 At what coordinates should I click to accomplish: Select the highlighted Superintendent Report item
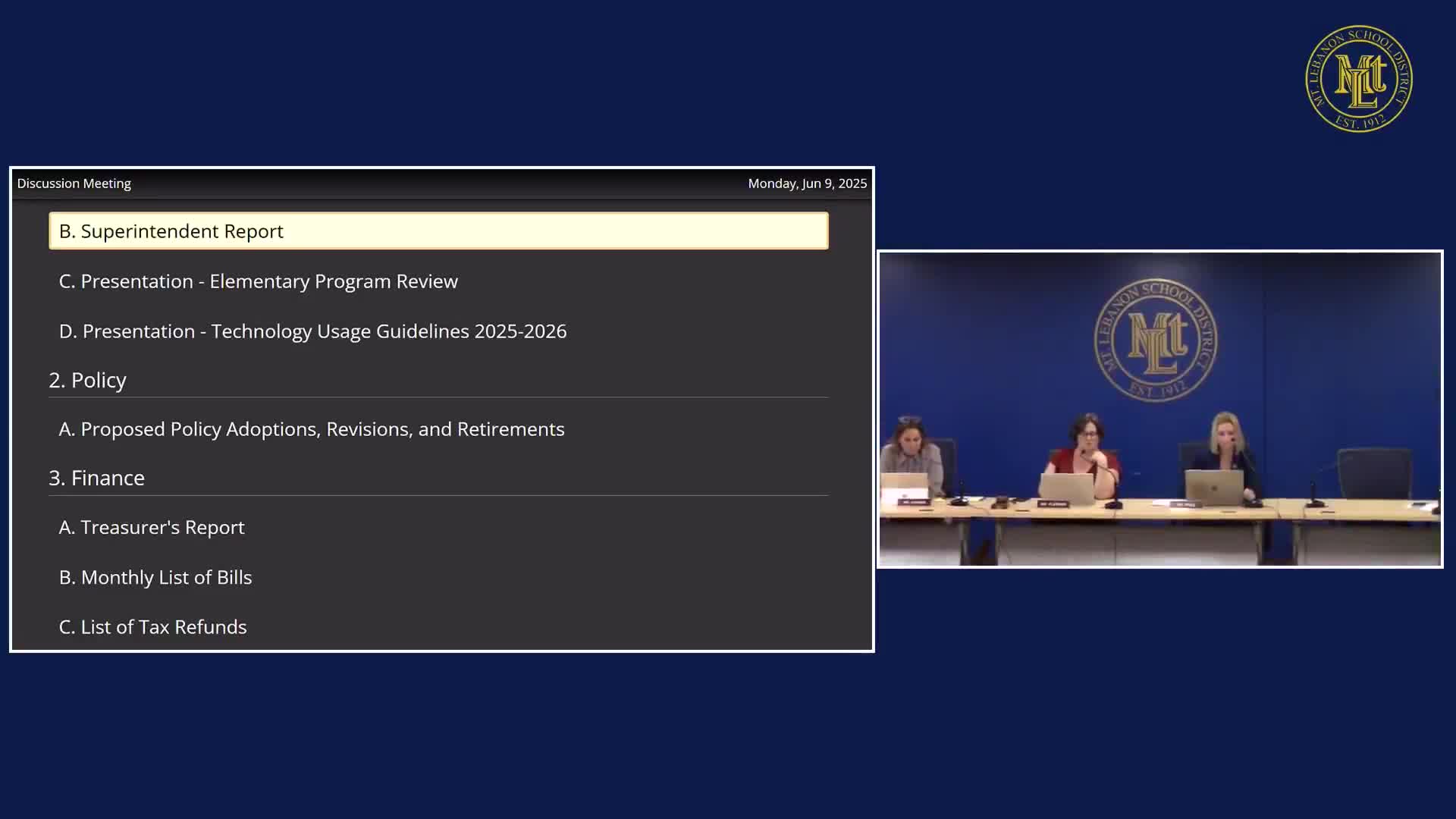(438, 231)
